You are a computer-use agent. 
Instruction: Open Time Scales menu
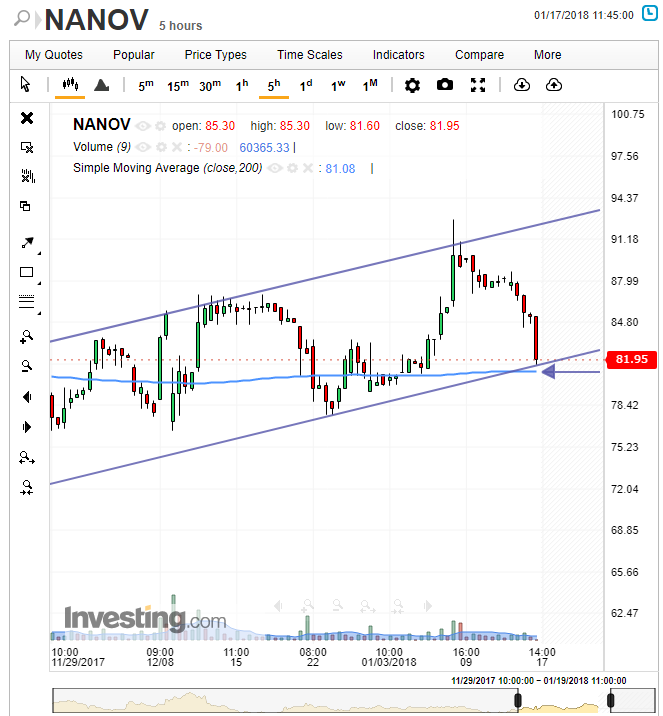pos(310,55)
